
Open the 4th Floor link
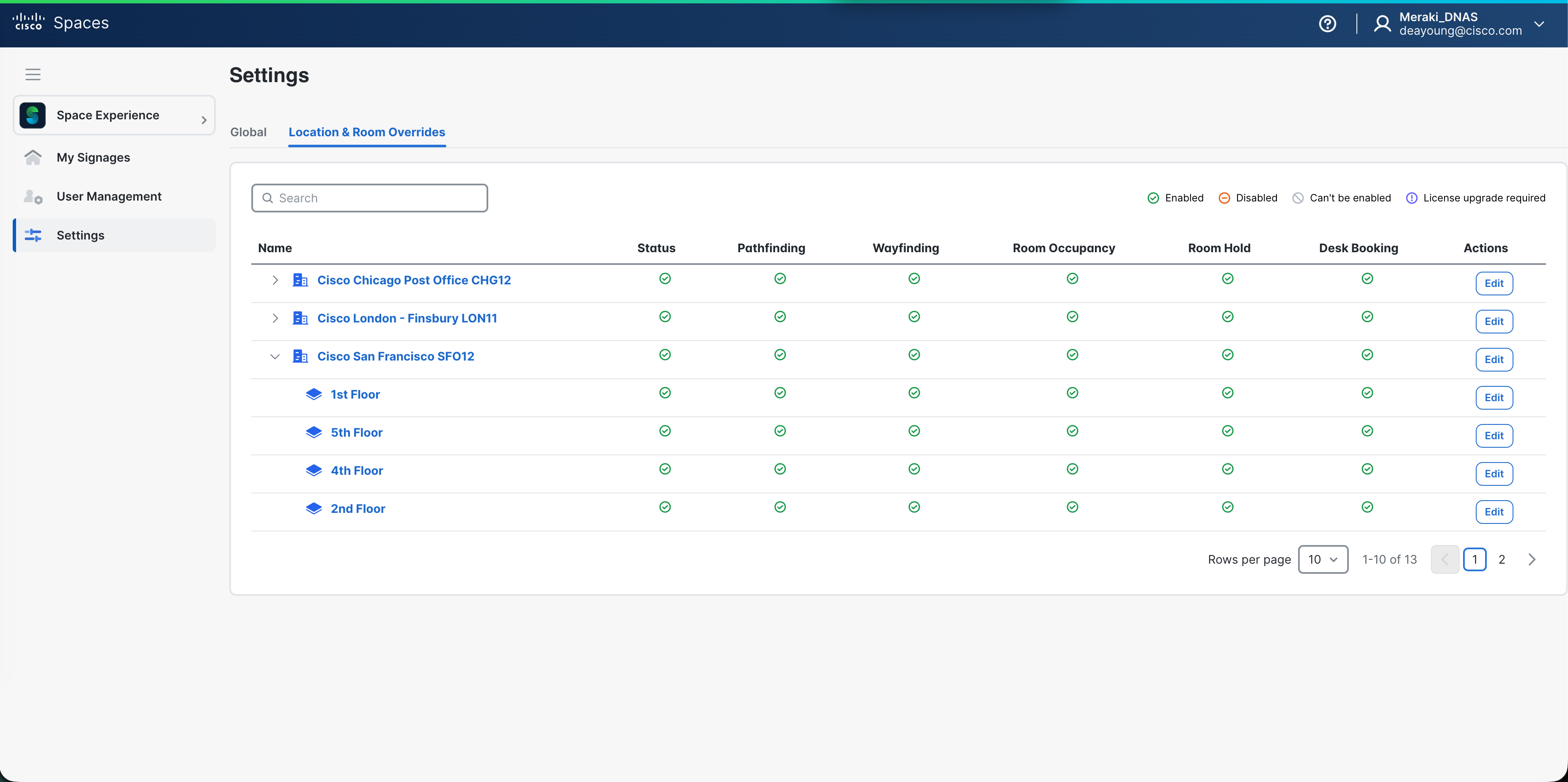357,471
